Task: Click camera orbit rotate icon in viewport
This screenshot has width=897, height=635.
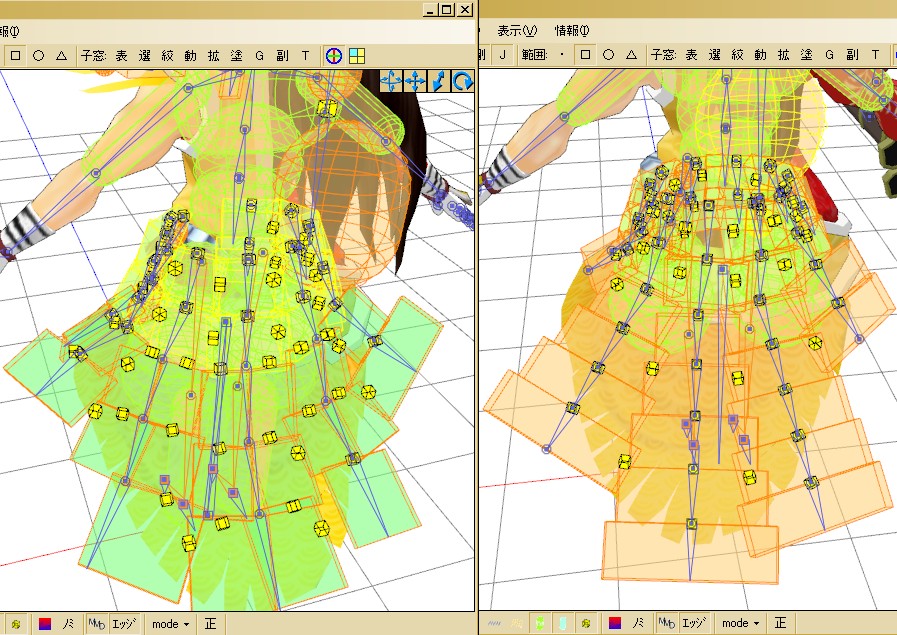Action: [391, 81]
